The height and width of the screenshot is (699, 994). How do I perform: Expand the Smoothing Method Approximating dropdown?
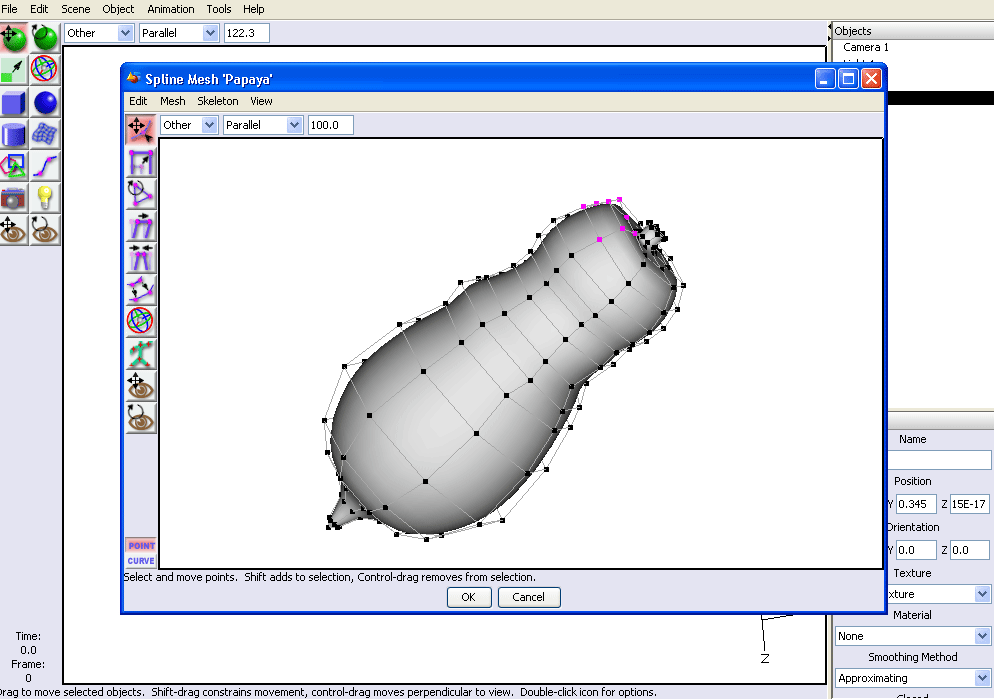click(913, 678)
